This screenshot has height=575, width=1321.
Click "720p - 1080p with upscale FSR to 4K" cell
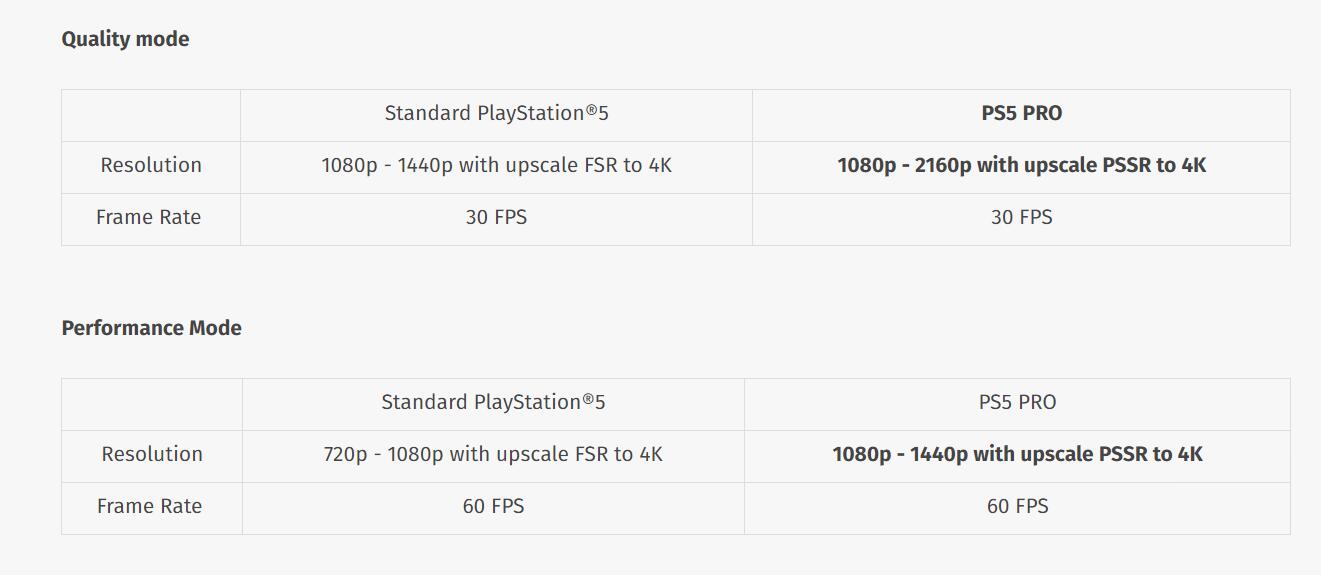(493, 454)
